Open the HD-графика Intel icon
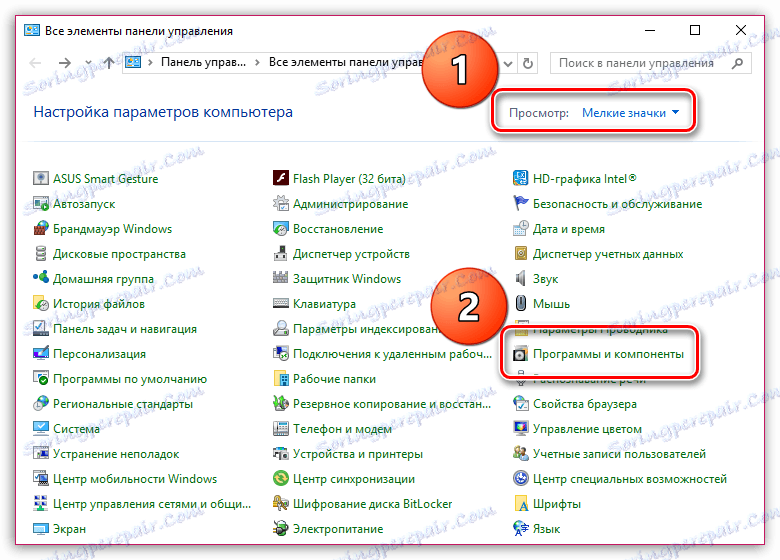This screenshot has height=560, width=780. click(520, 179)
